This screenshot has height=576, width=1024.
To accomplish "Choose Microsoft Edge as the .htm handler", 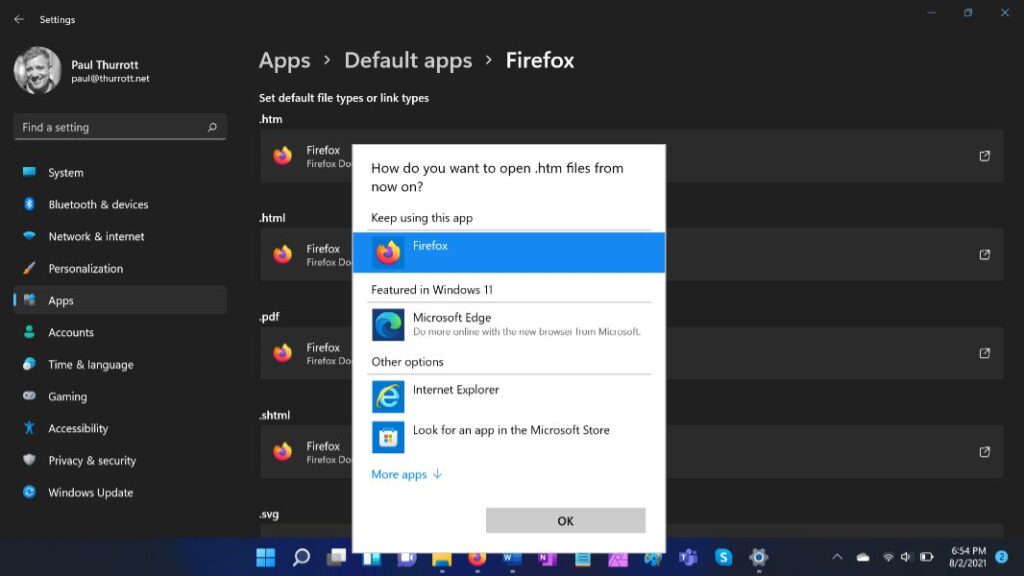I will click(x=508, y=324).
